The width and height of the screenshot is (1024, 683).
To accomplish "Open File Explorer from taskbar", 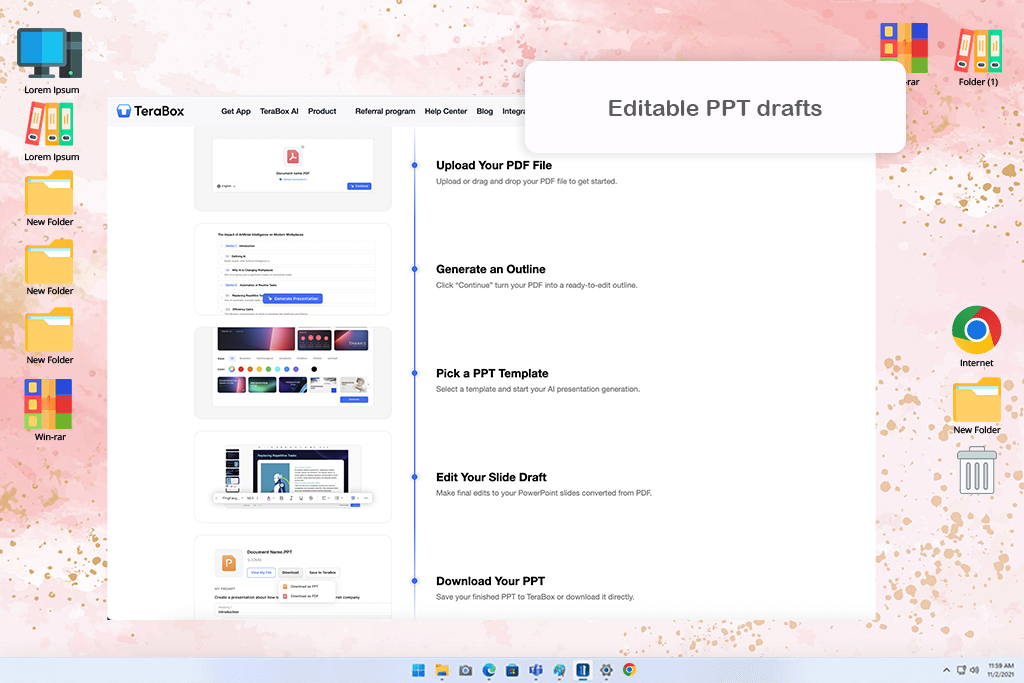I will [x=442, y=670].
